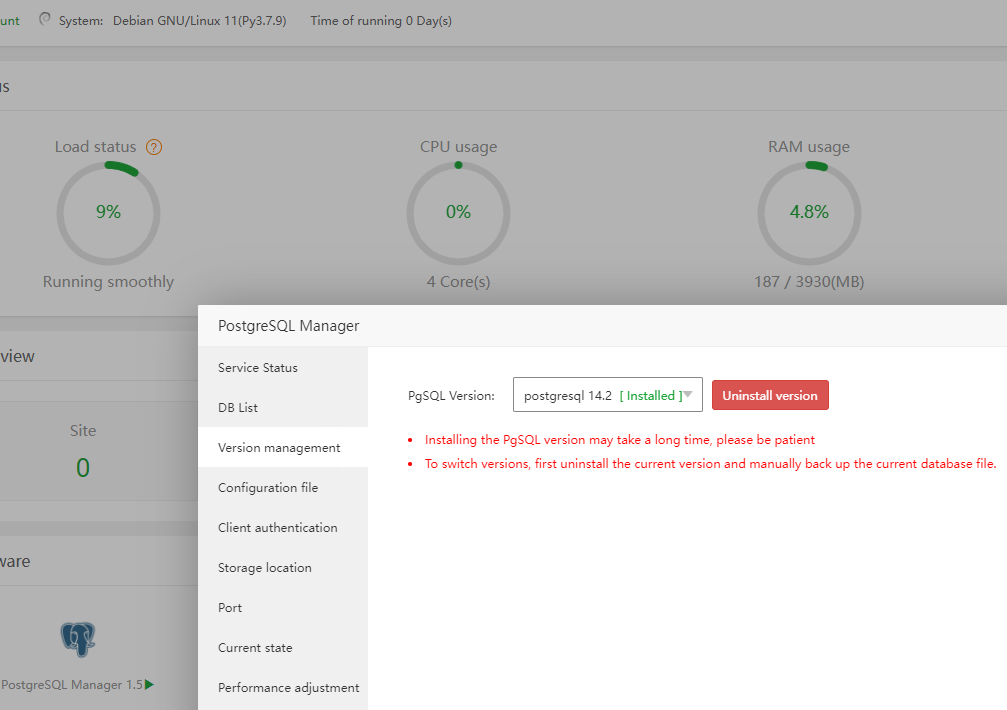The height and width of the screenshot is (710, 1007).
Task: Select the Version management tab
Action: point(283,447)
